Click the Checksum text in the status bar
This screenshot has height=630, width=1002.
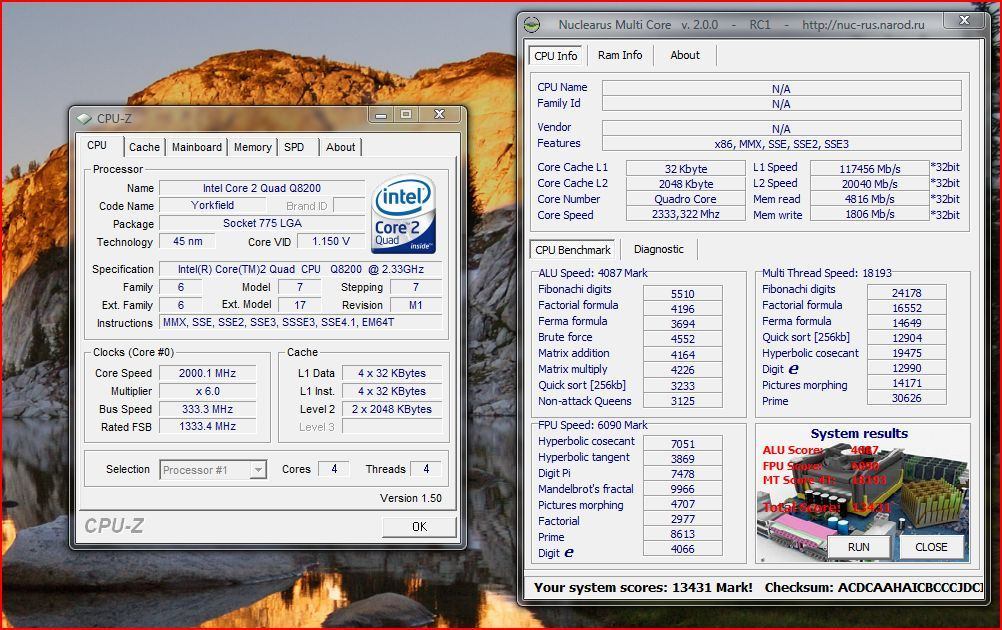point(874,587)
